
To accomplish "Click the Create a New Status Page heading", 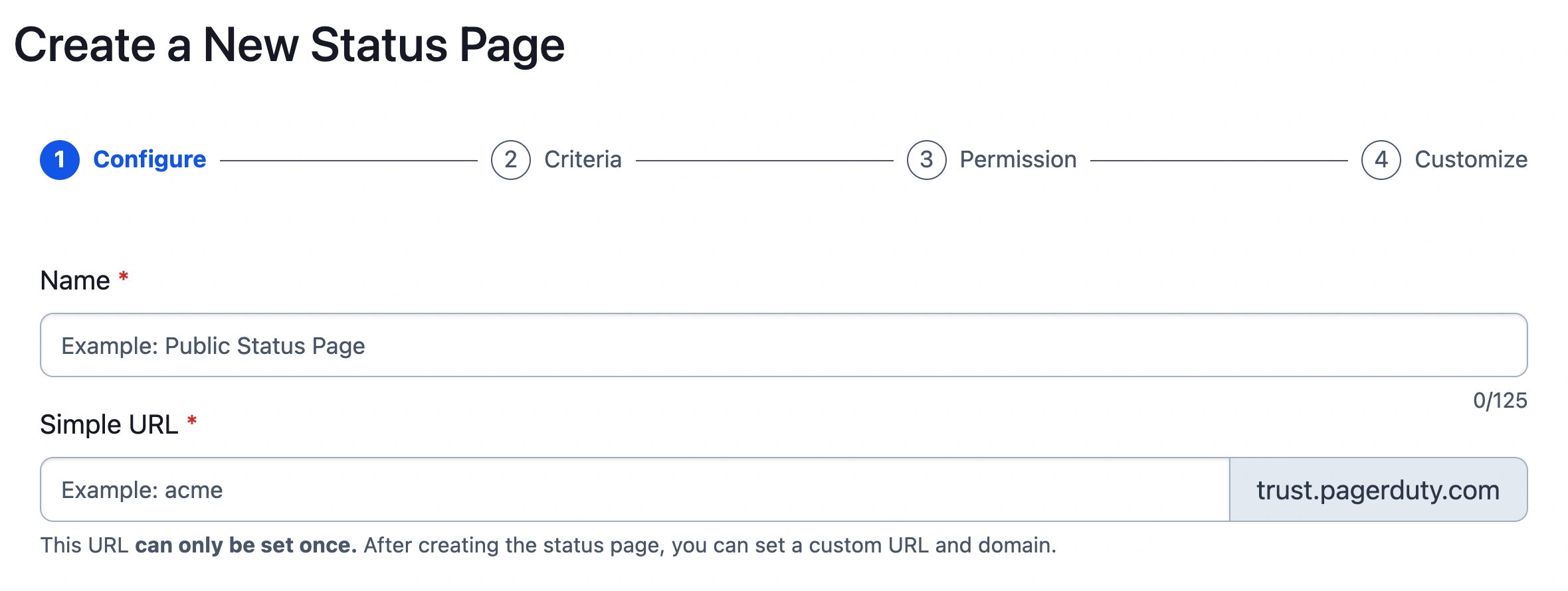I will (289, 45).
